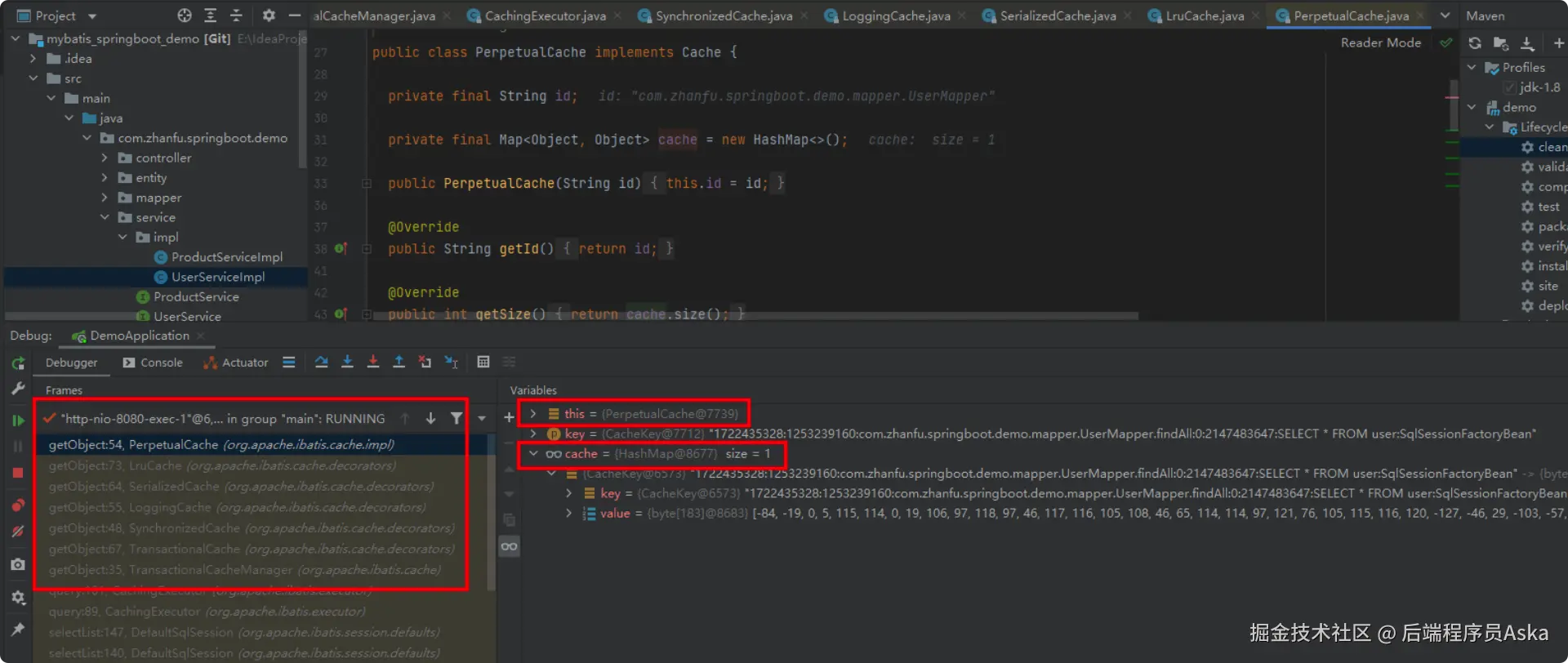The image size is (1568, 663).
Task: Expand the mapper package
Action: (105, 198)
